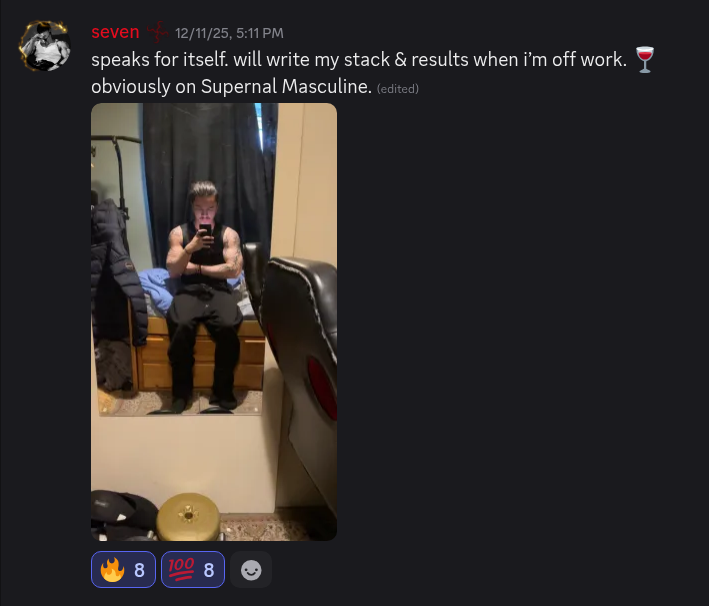Open seven's profile avatar picture
Image resolution: width=709 pixels, height=606 pixels.
coord(44,46)
